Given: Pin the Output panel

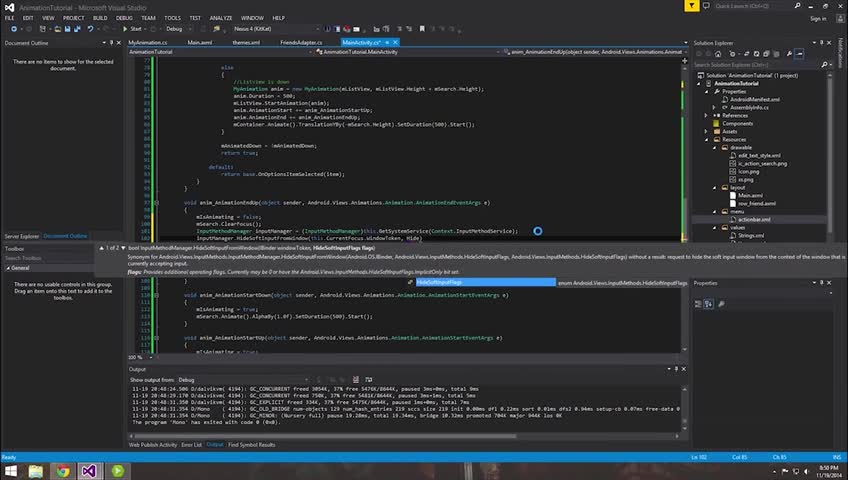Looking at the screenshot, I should coord(676,369).
